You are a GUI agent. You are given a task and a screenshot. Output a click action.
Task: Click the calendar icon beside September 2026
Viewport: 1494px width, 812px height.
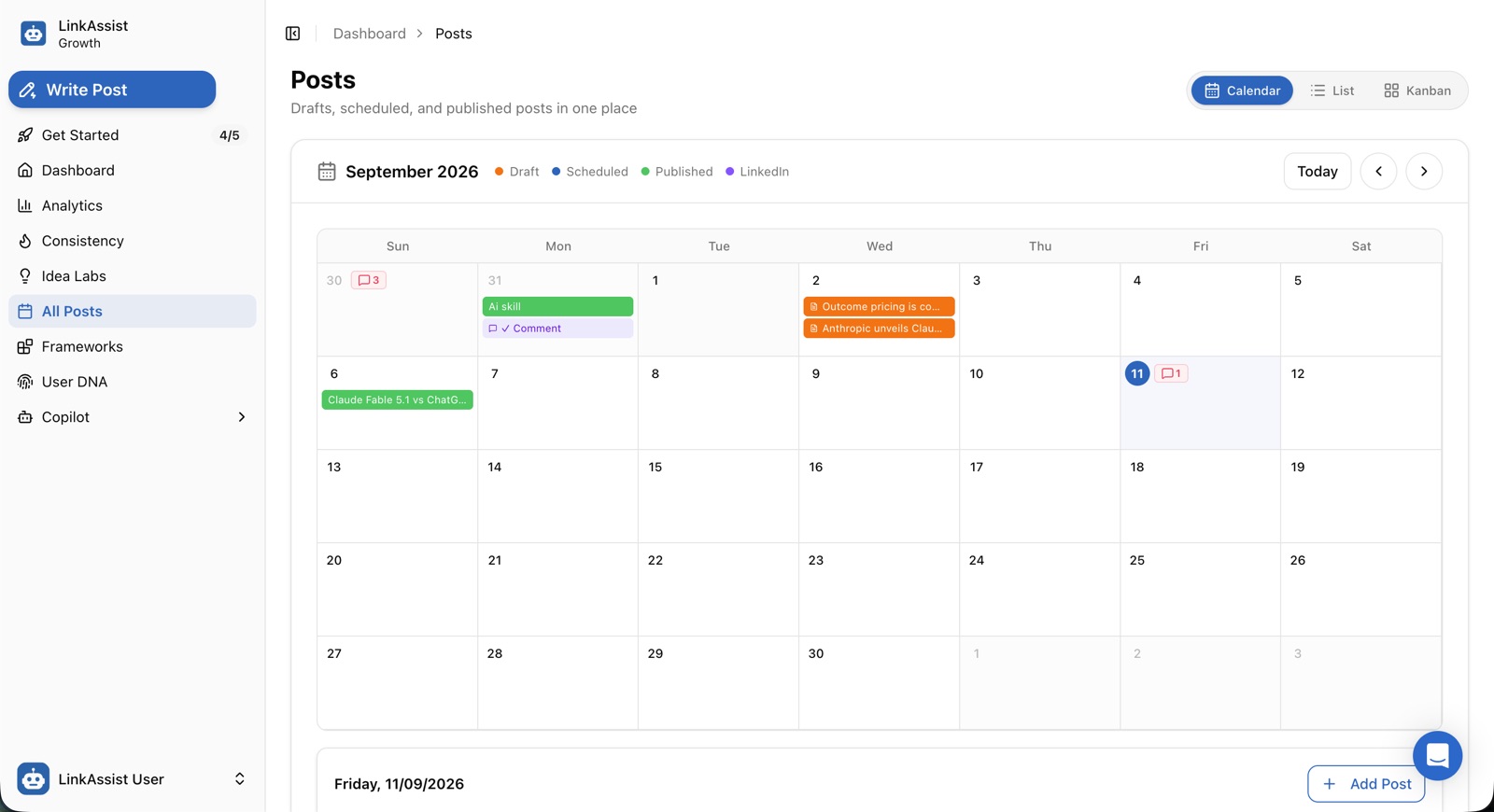(x=327, y=172)
